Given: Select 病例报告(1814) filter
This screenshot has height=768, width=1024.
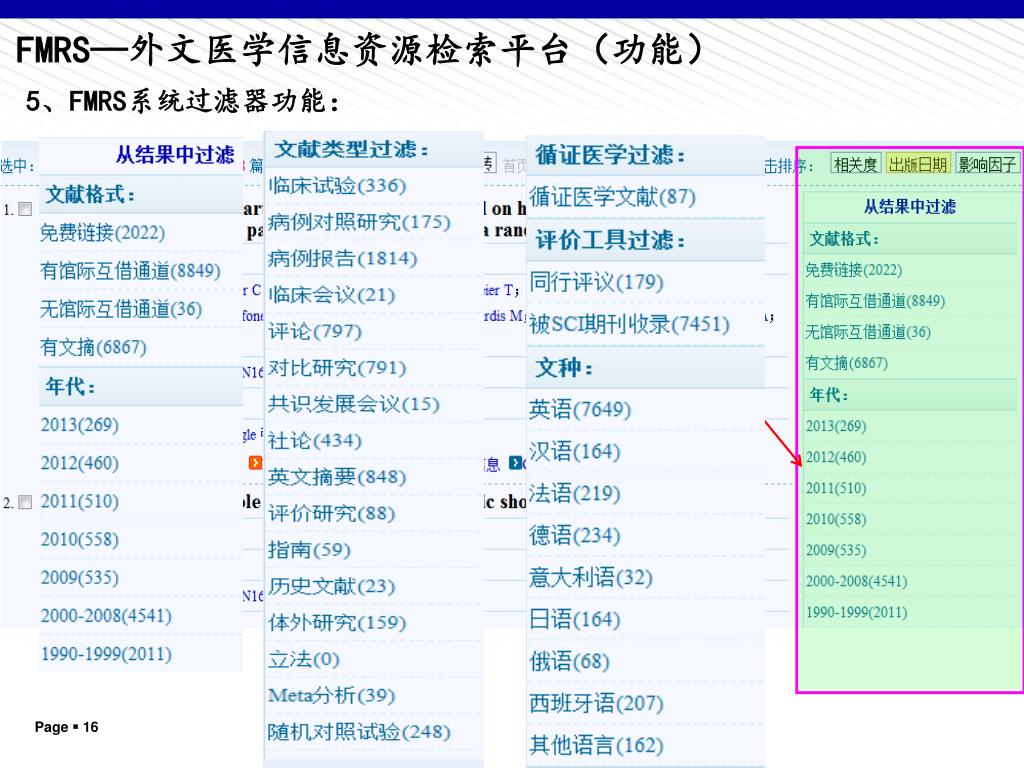Looking at the screenshot, I should coord(342,259).
